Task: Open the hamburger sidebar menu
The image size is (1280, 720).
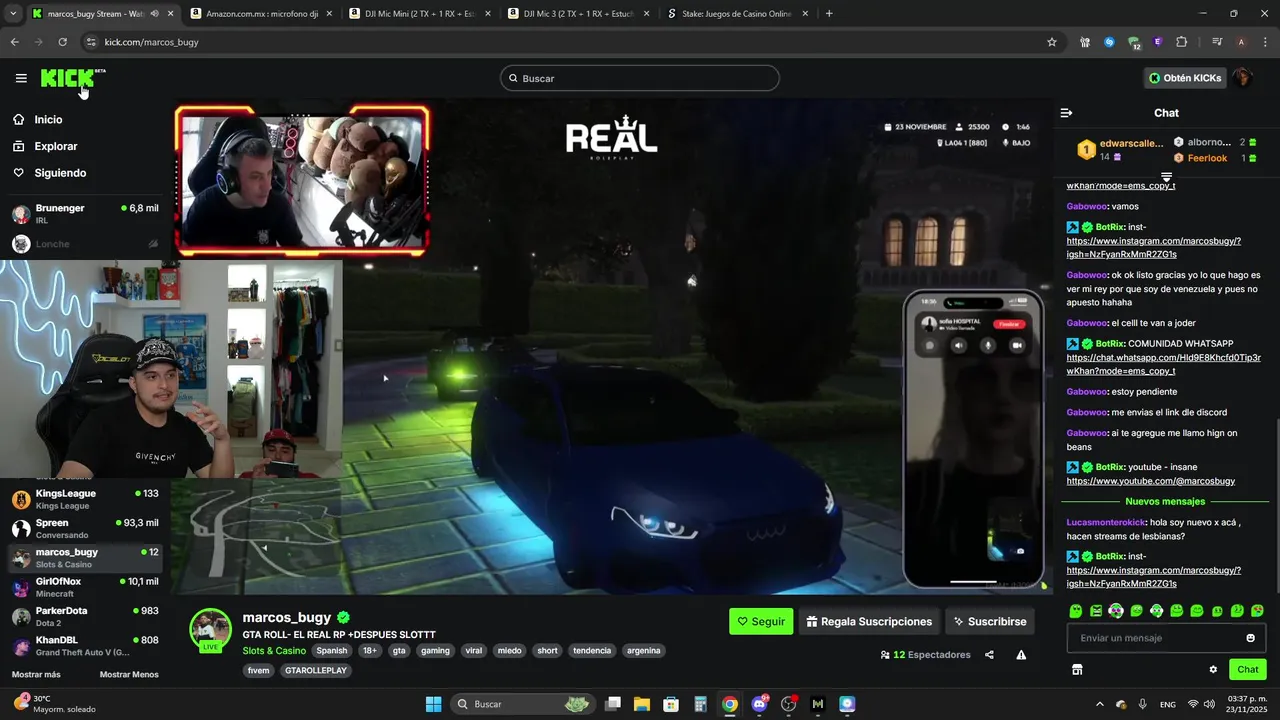Action: 21,78
